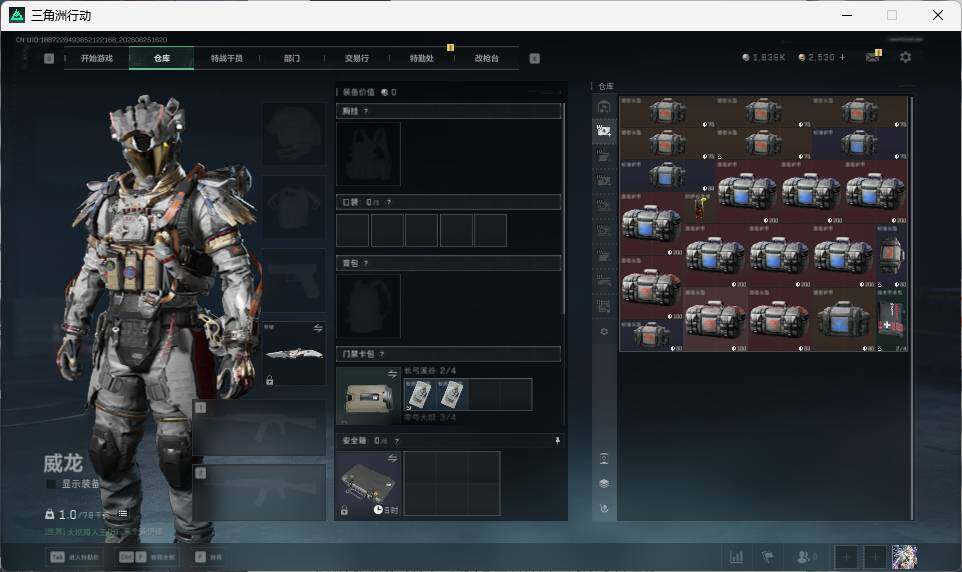Click the safe box empty storage grid
This screenshot has width=962, height=572.
coord(452,484)
